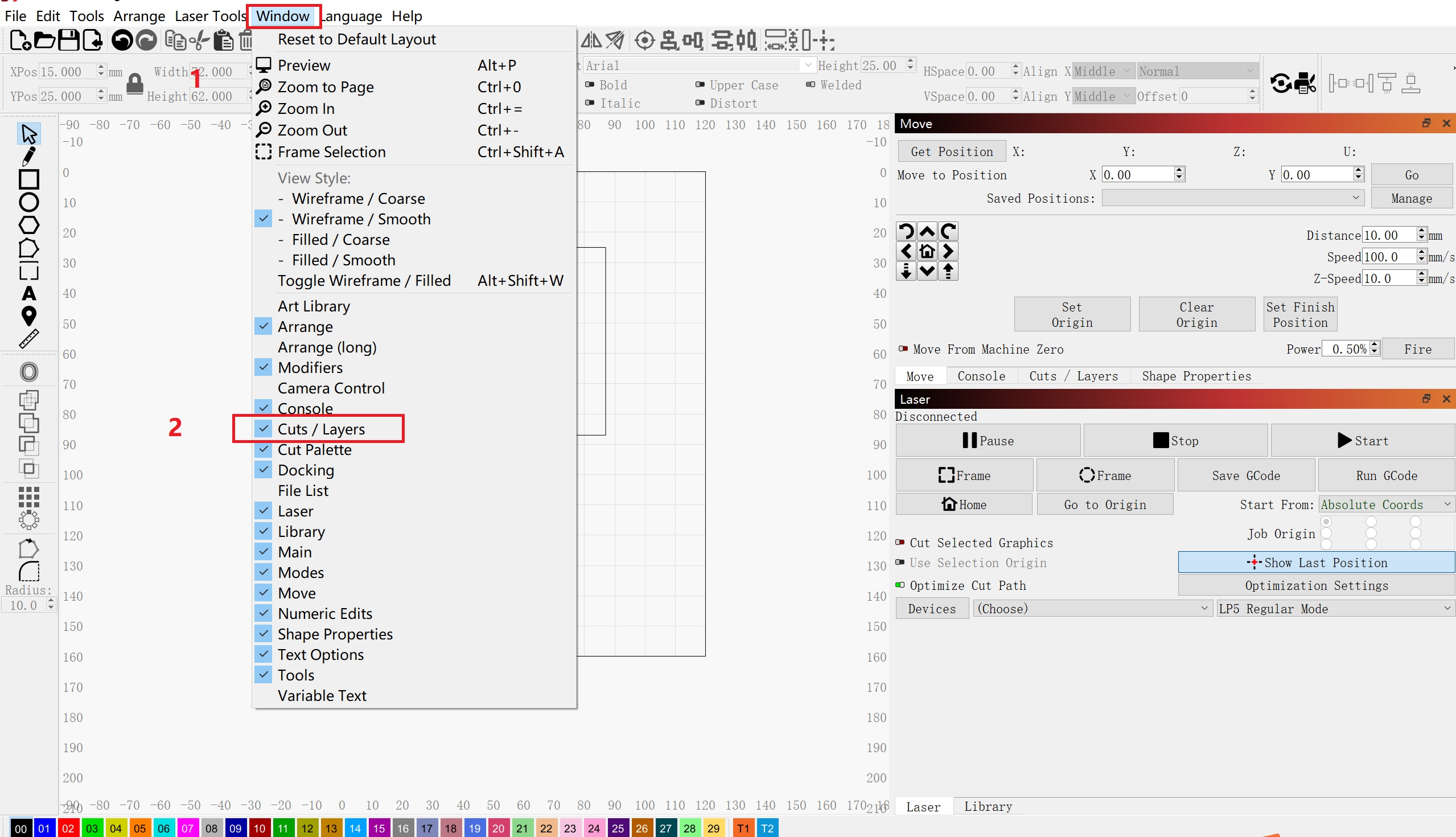Image resolution: width=1456 pixels, height=837 pixels.
Task: Click the Power percentage input field
Action: [1345, 348]
